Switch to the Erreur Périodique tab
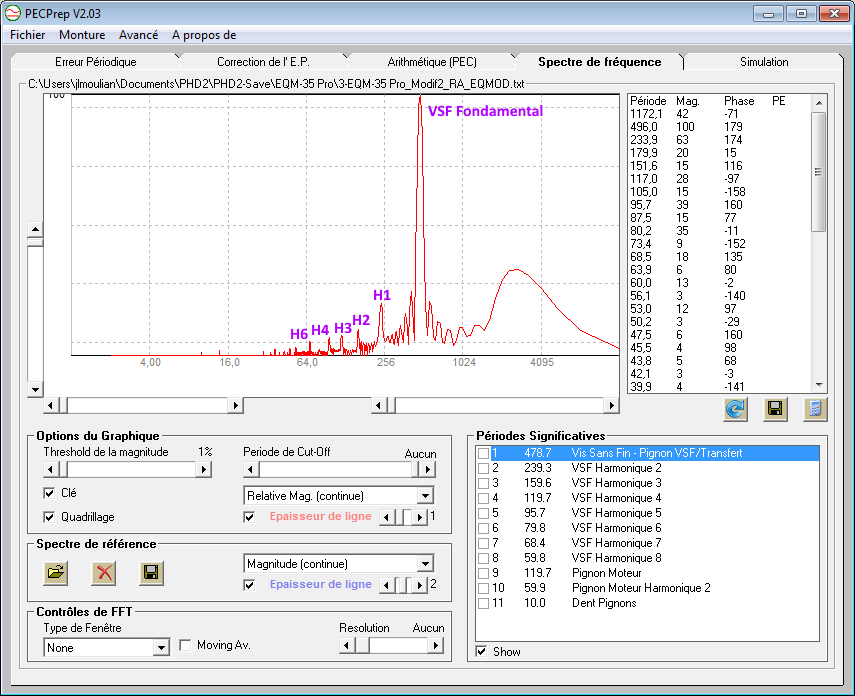855x696 pixels. pyautogui.click(x=95, y=62)
